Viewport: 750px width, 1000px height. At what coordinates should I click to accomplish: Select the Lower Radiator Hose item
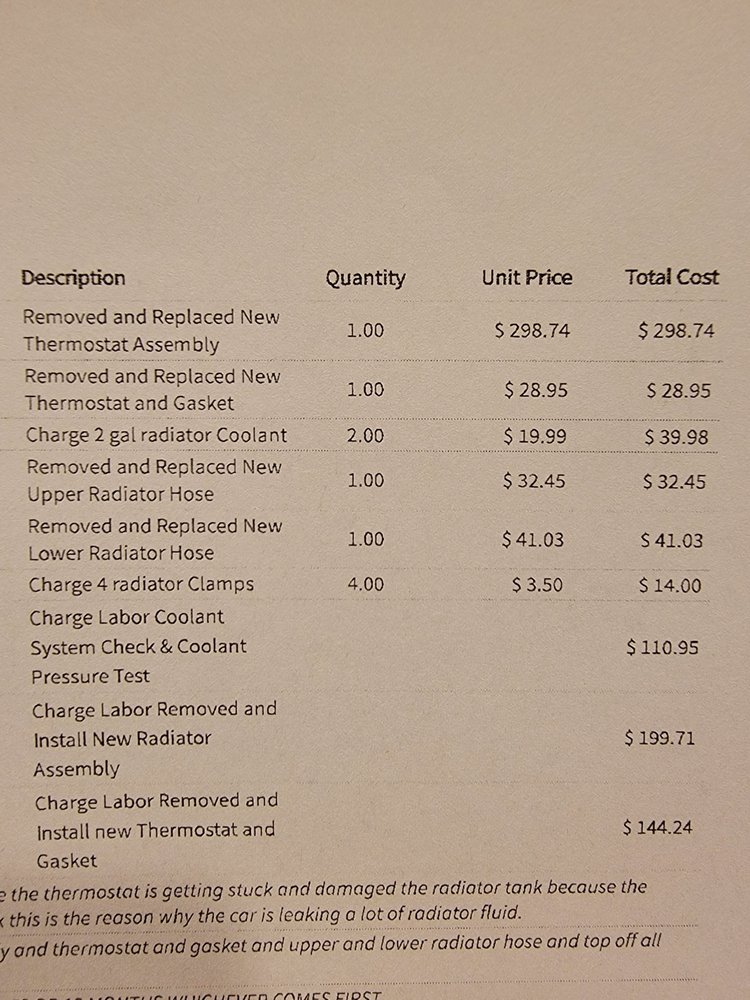[155, 540]
